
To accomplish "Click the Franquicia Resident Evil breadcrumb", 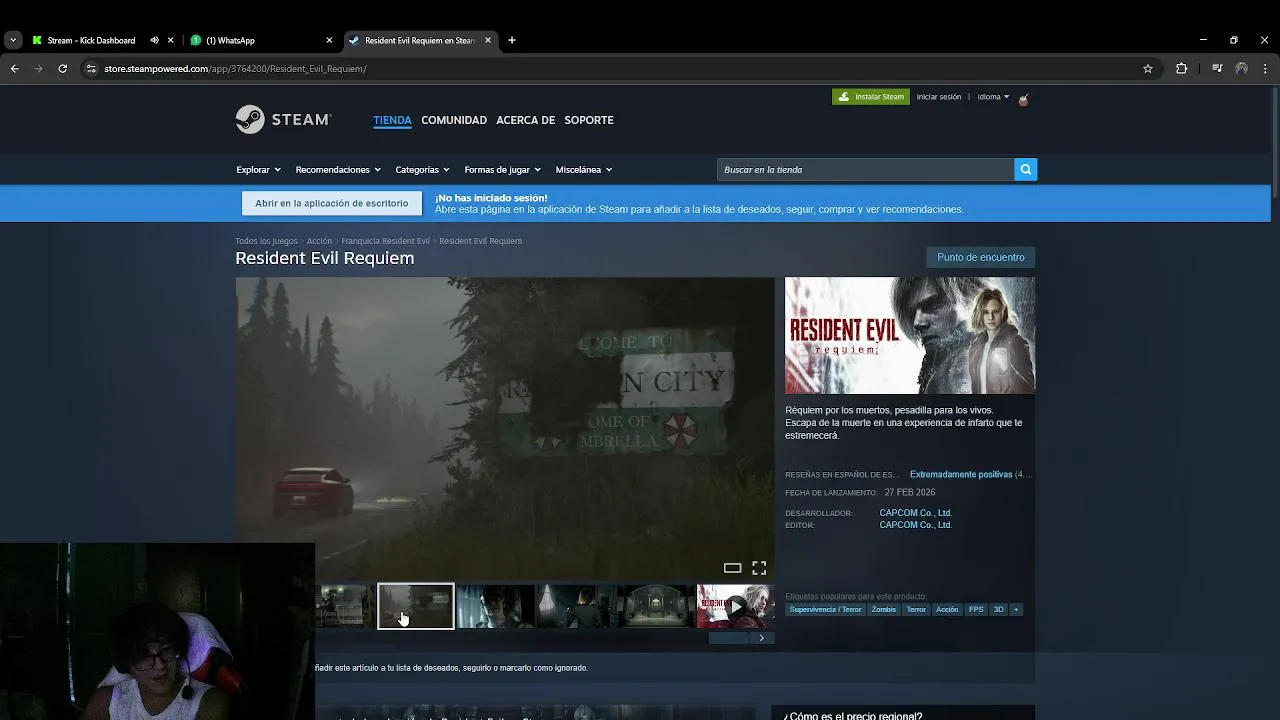I will coord(385,241).
